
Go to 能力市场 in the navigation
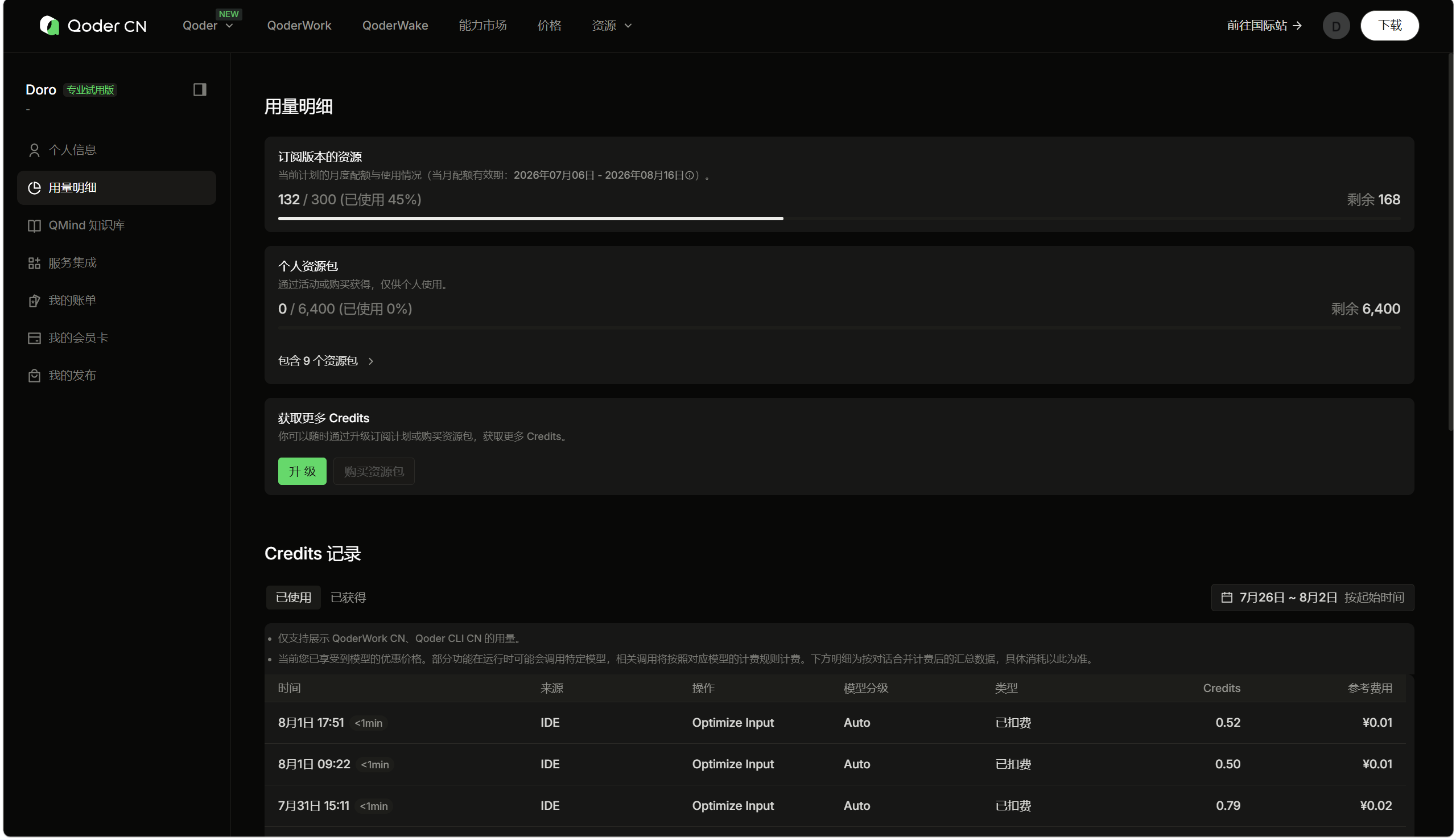[482, 26]
